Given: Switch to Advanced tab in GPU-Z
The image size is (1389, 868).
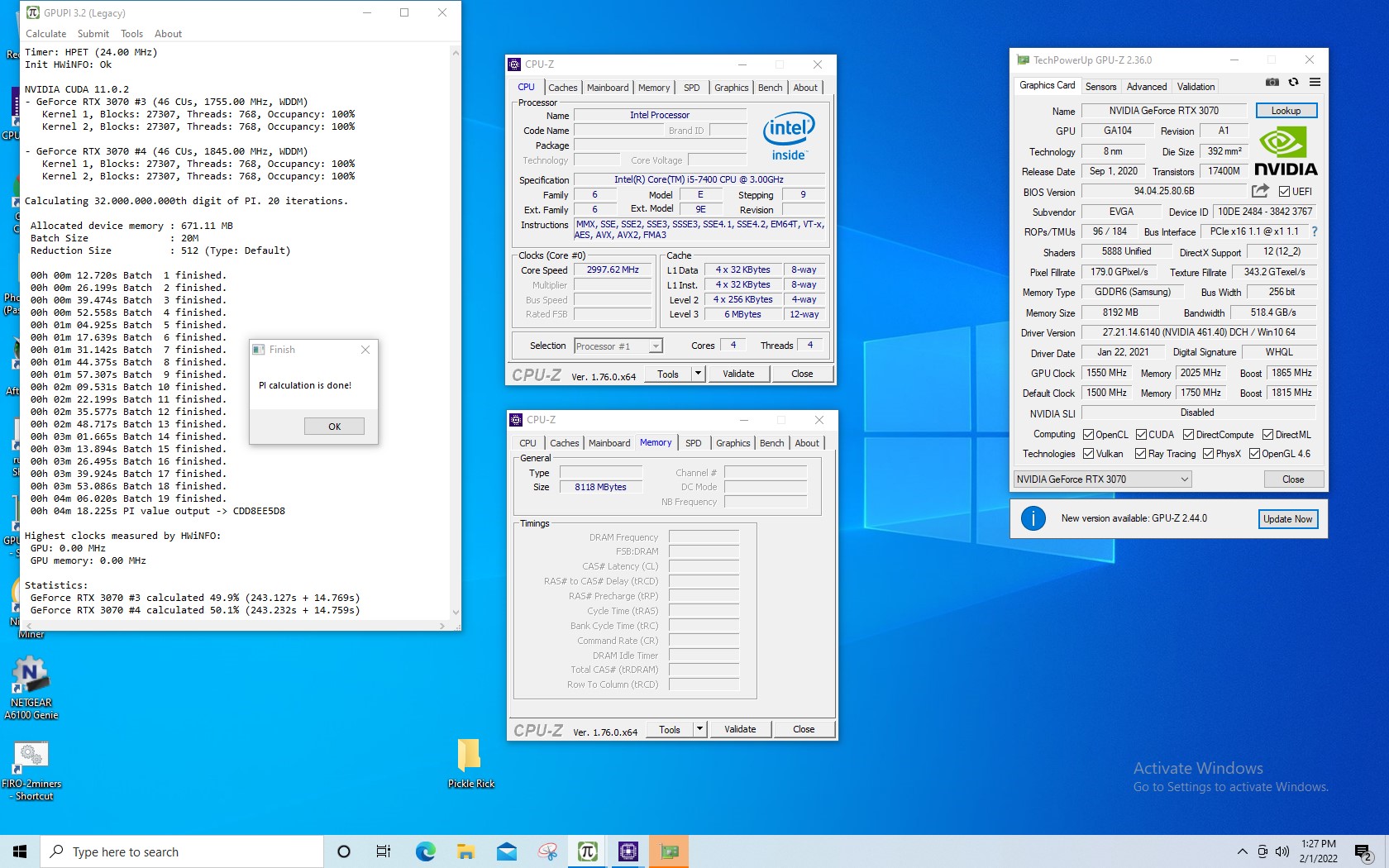Looking at the screenshot, I should pos(1147,87).
